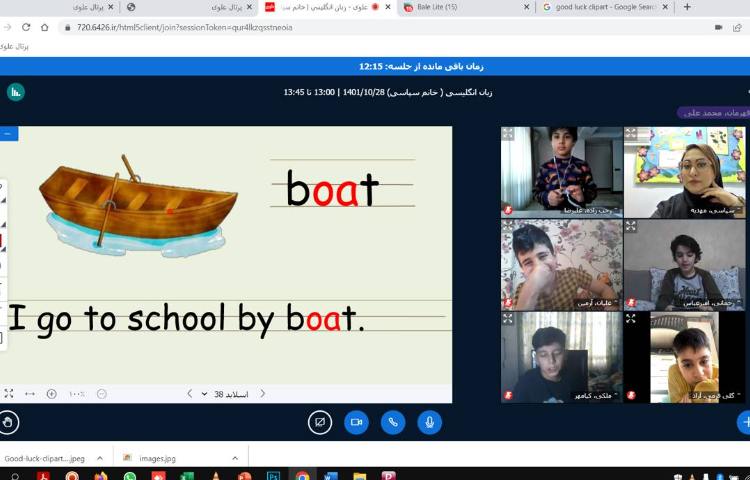Fullscreen the bottom-left boy's webcam in dark shirt
The image size is (750, 480).
[x=508, y=318]
